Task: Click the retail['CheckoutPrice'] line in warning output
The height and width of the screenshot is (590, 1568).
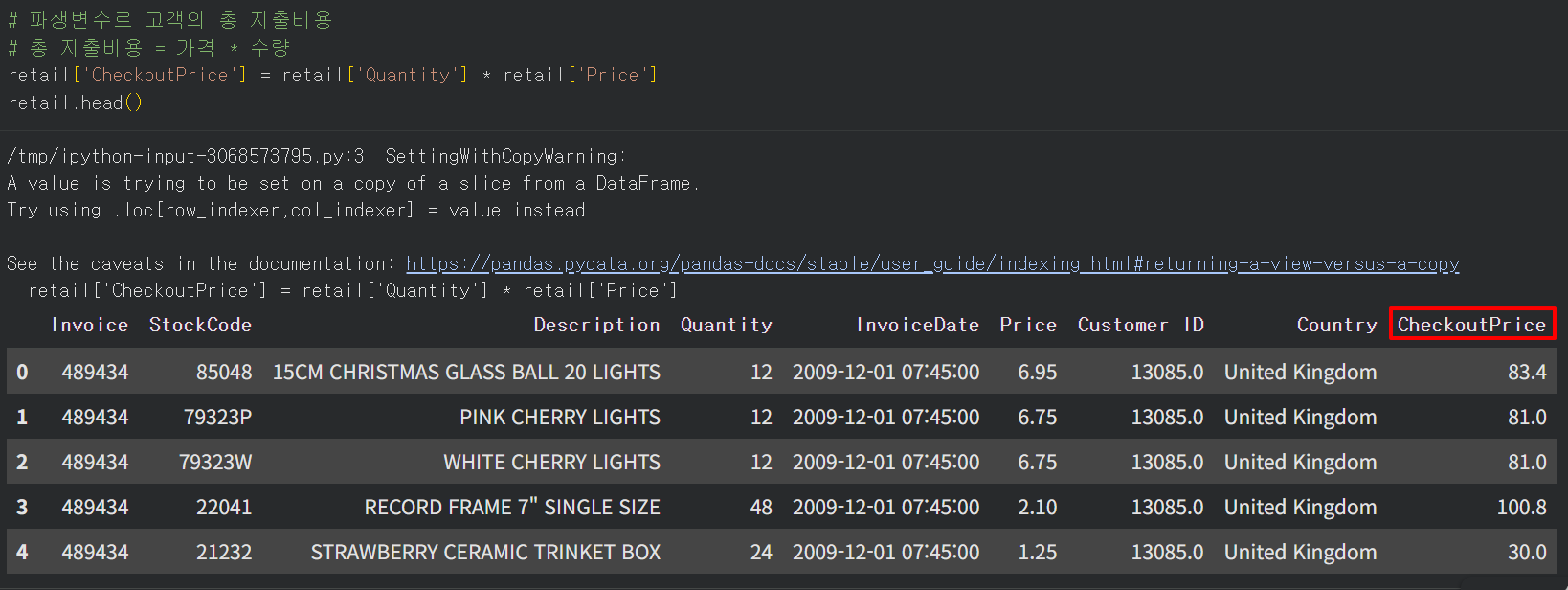Action: tap(352, 290)
